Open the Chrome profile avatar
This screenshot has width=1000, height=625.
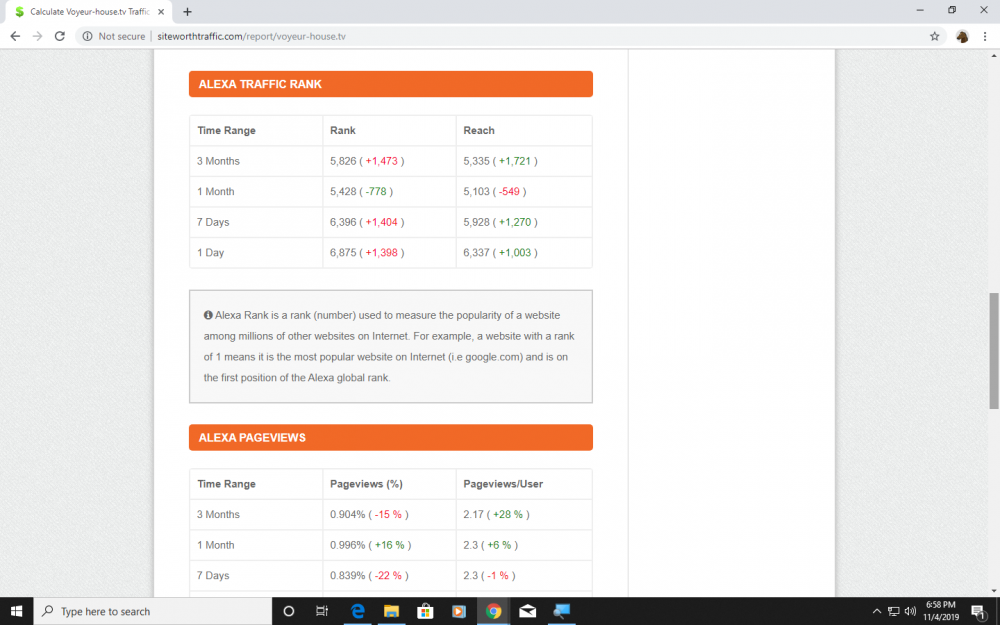962,36
